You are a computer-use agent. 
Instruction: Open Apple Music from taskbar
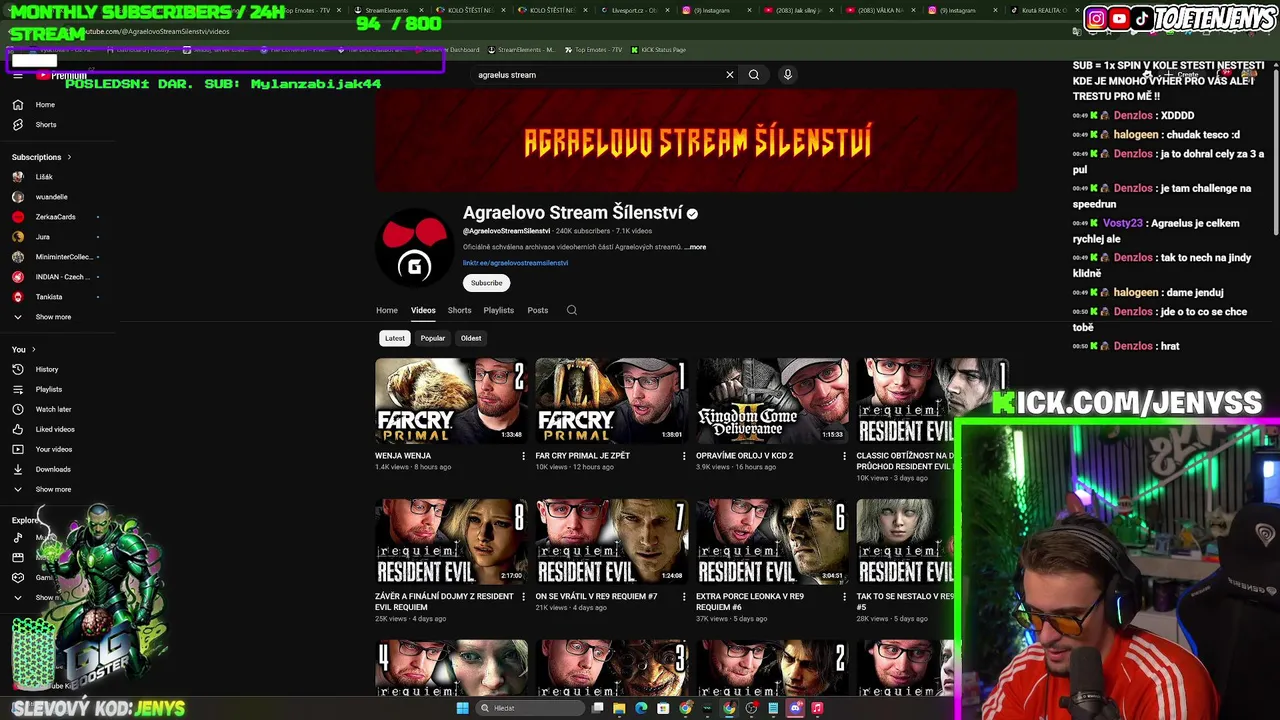[x=817, y=708]
